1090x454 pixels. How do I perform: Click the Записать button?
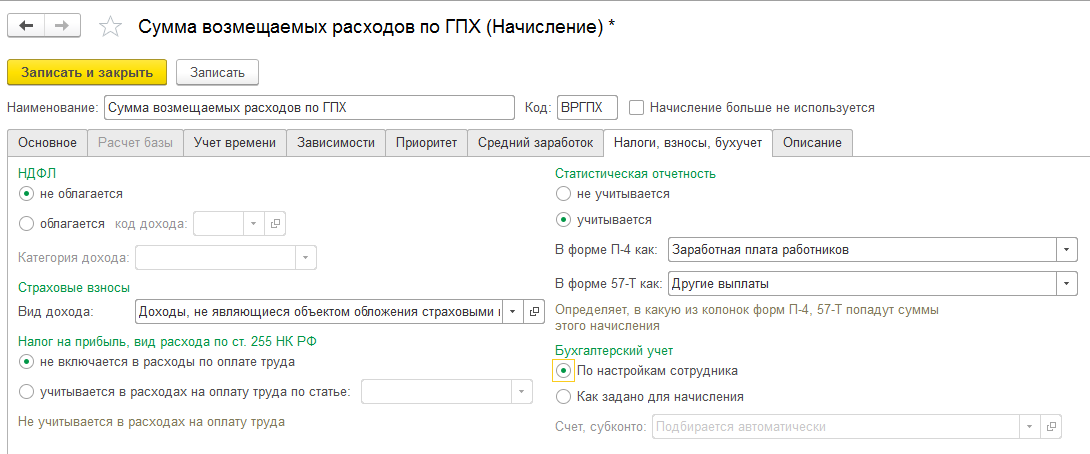218,72
